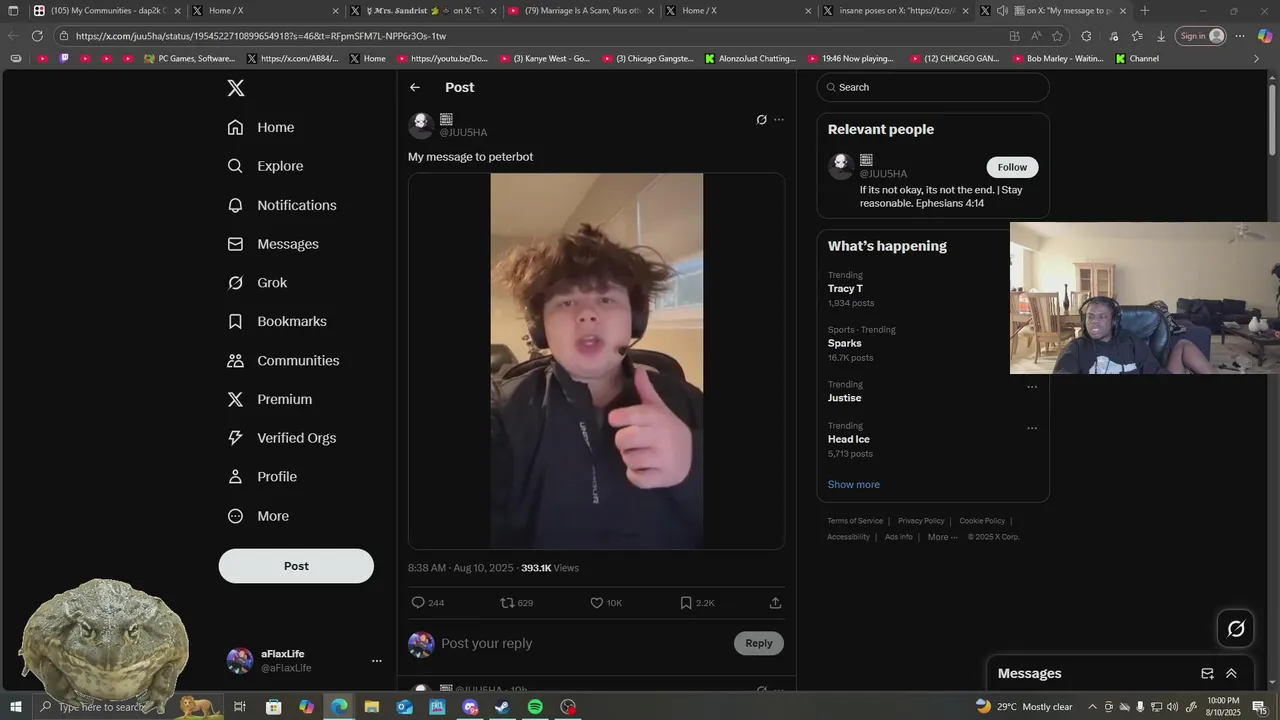
Task: Click the large Post button
Action: [296, 566]
